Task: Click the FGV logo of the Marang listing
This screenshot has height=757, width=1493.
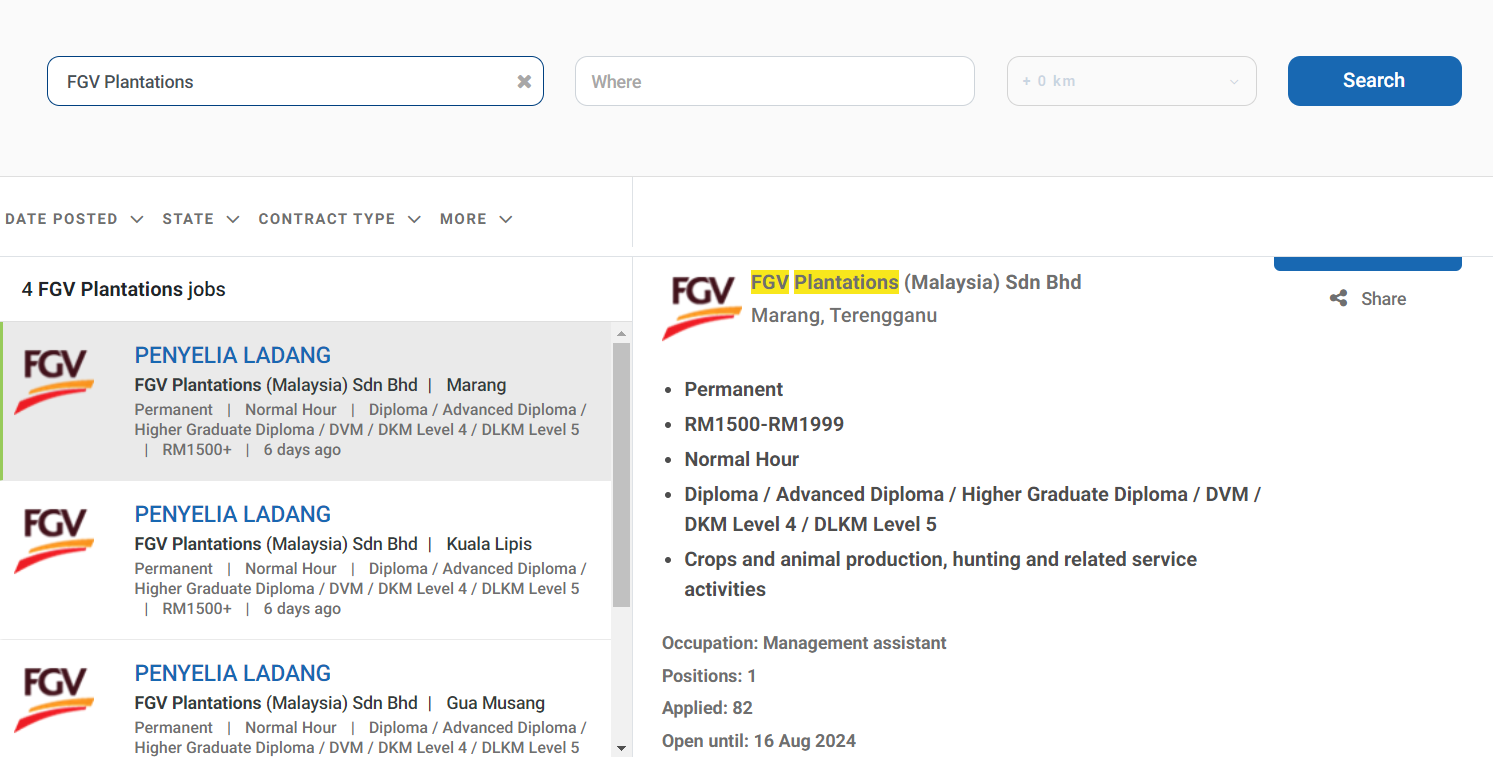Action: [x=55, y=381]
